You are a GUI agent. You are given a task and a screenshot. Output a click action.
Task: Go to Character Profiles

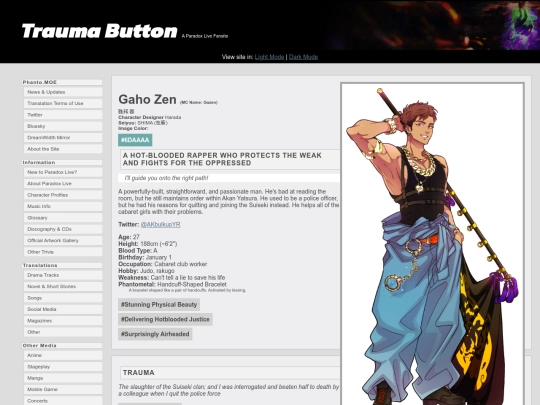[63, 195]
